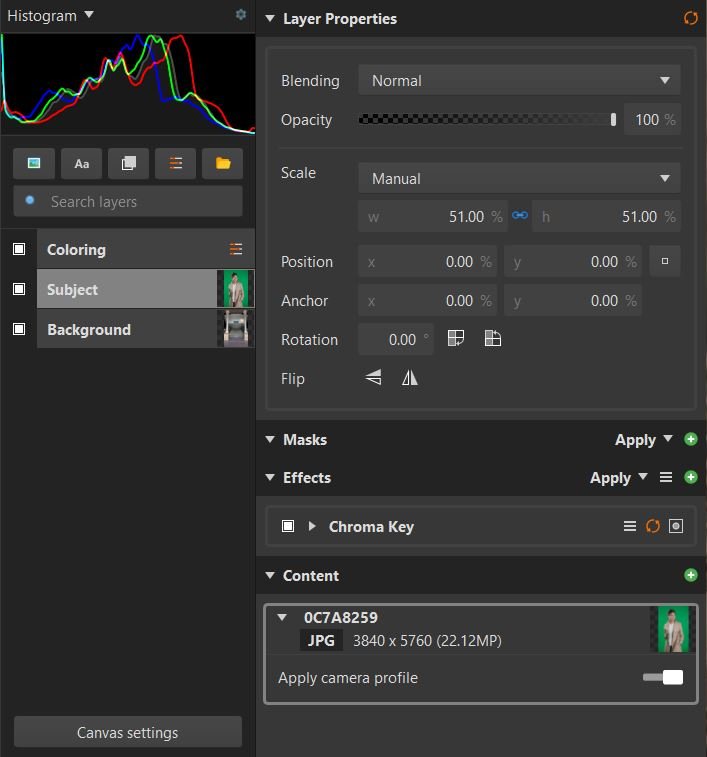Viewport: 707px width, 757px height.
Task: Toggle Apply camera profile switch
Action: pyautogui.click(x=663, y=677)
